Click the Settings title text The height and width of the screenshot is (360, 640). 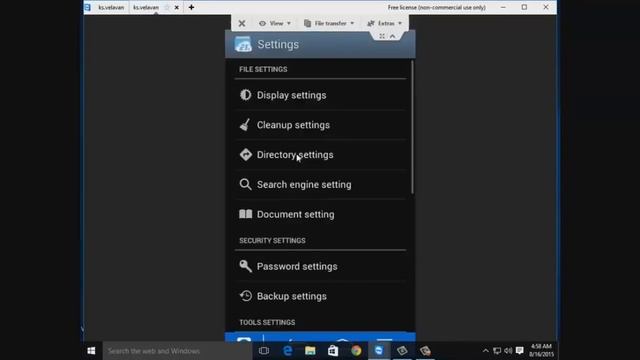278,44
